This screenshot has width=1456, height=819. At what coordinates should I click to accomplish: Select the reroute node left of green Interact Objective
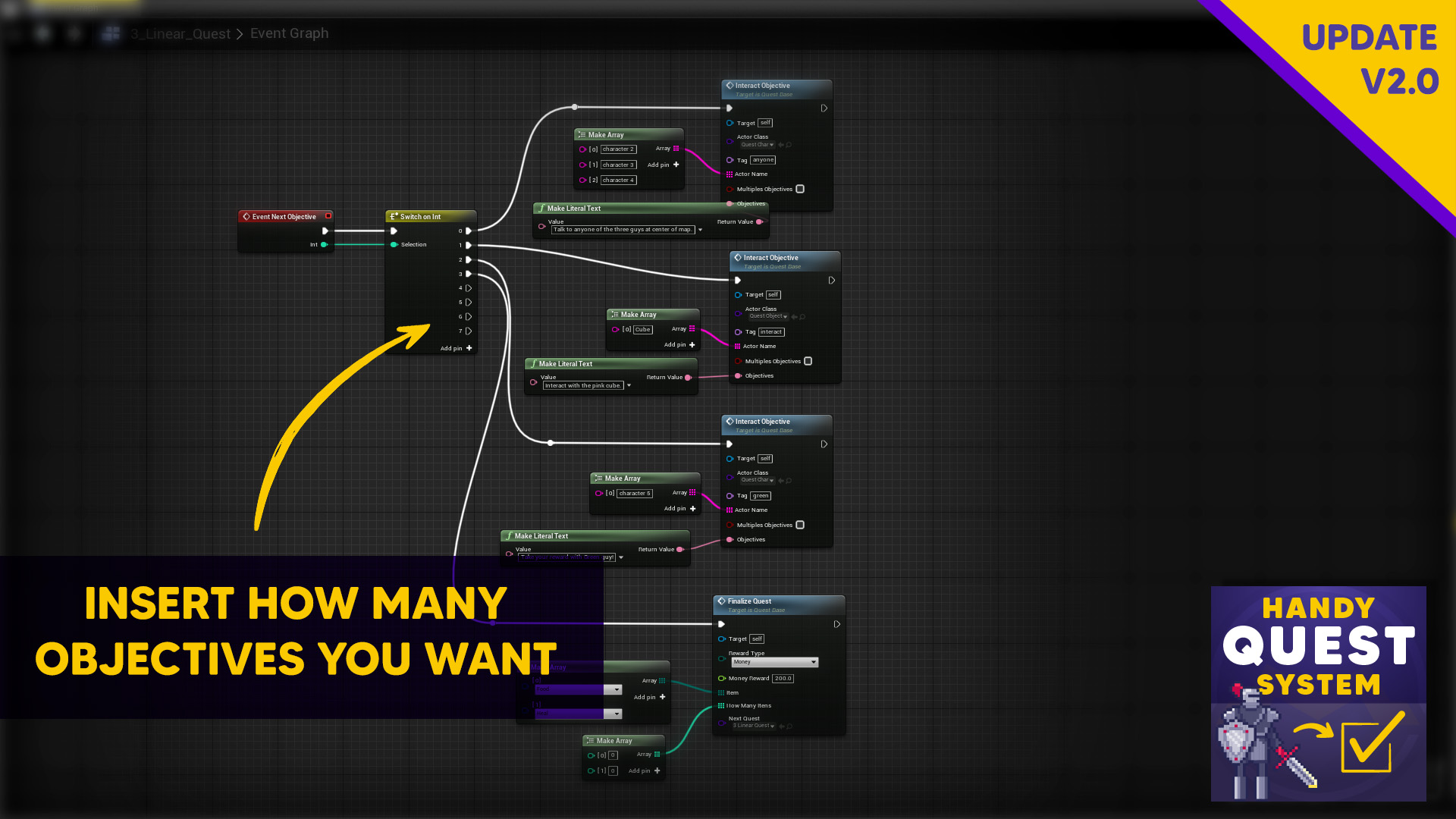click(551, 442)
